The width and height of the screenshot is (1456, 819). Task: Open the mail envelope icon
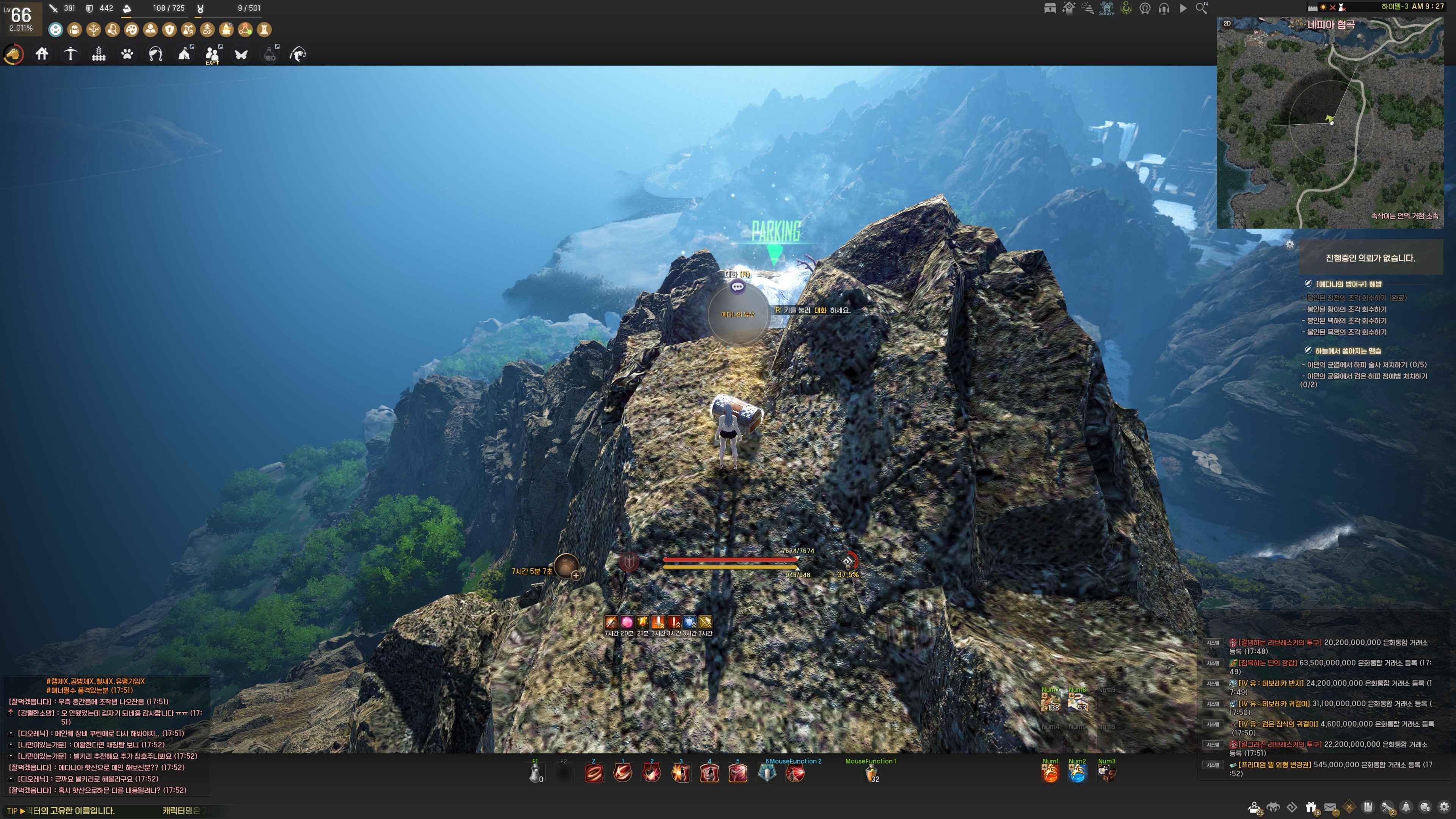[1330, 806]
